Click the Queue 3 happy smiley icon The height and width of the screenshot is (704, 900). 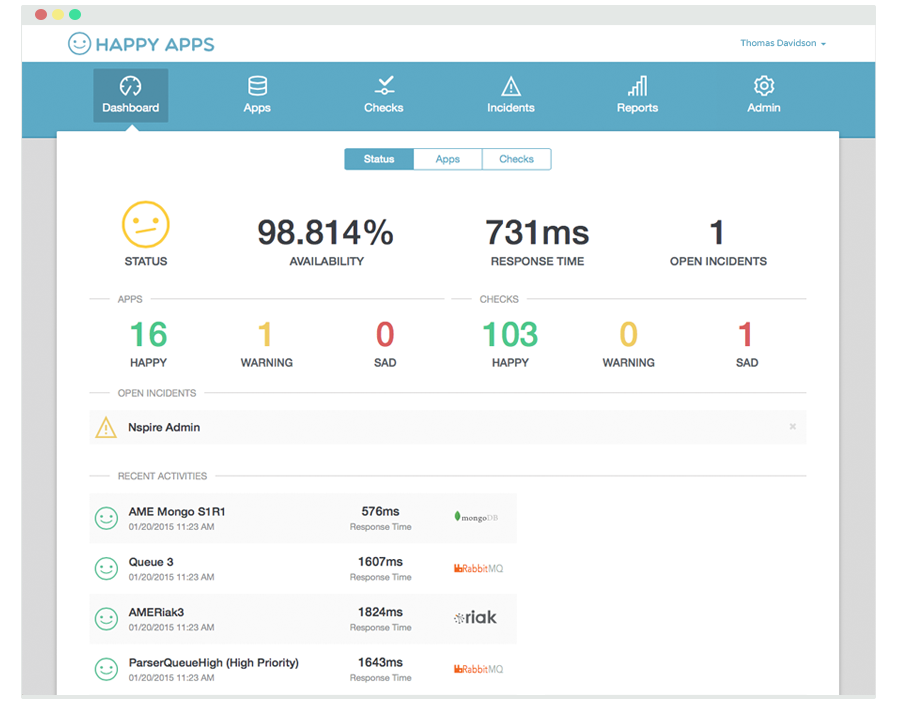pos(106,568)
